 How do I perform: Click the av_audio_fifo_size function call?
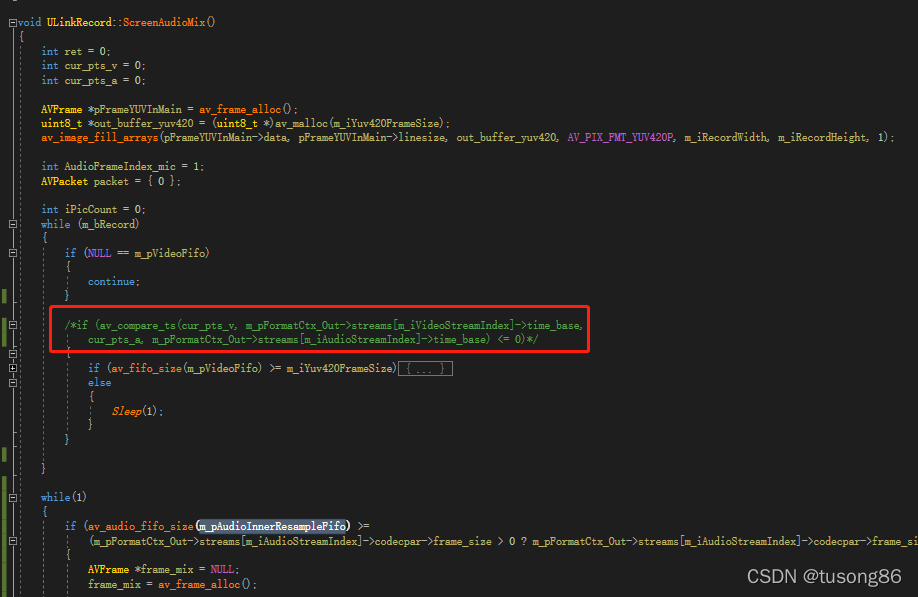(141, 526)
